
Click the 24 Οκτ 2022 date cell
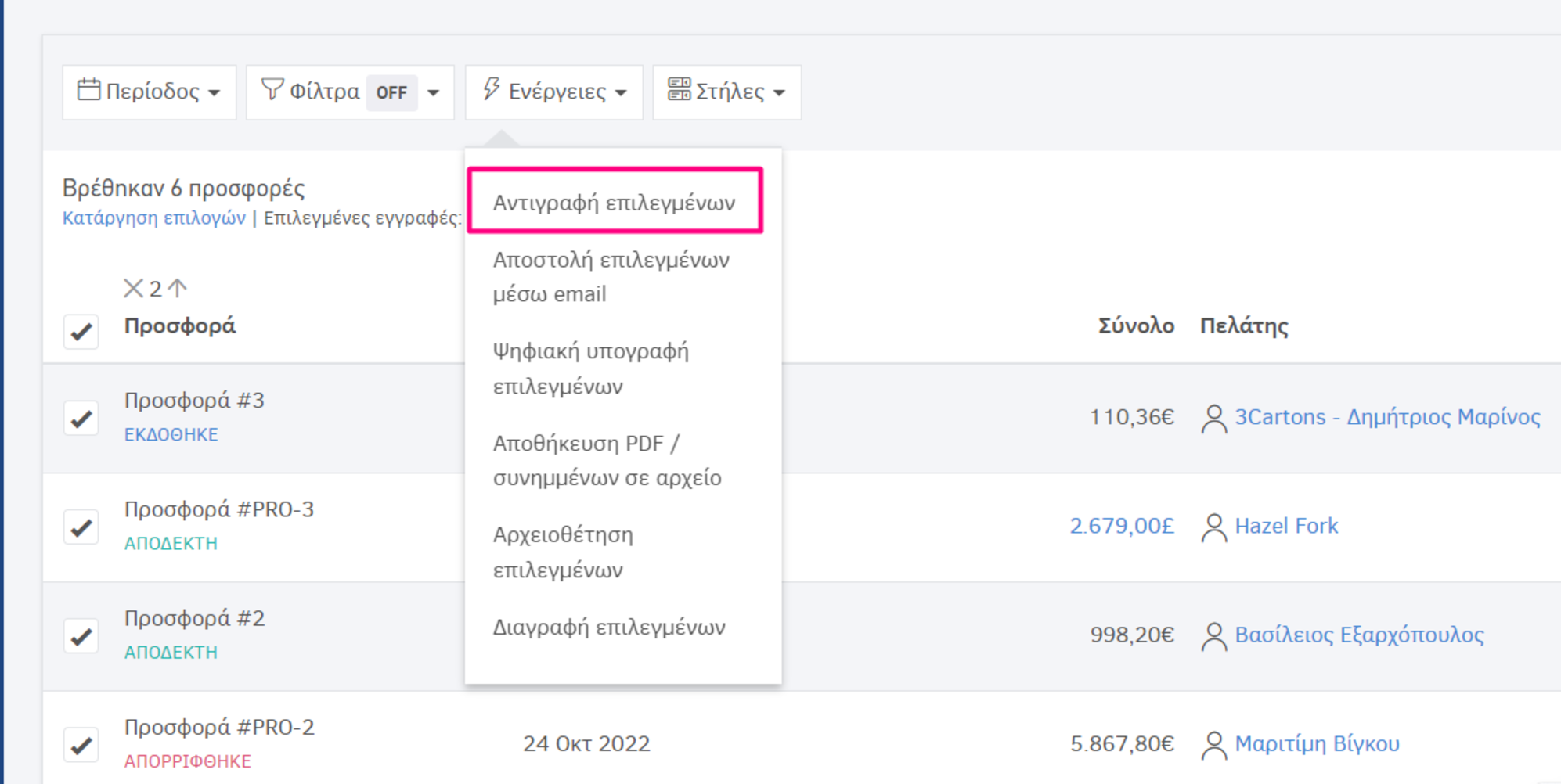(x=586, y=743)
